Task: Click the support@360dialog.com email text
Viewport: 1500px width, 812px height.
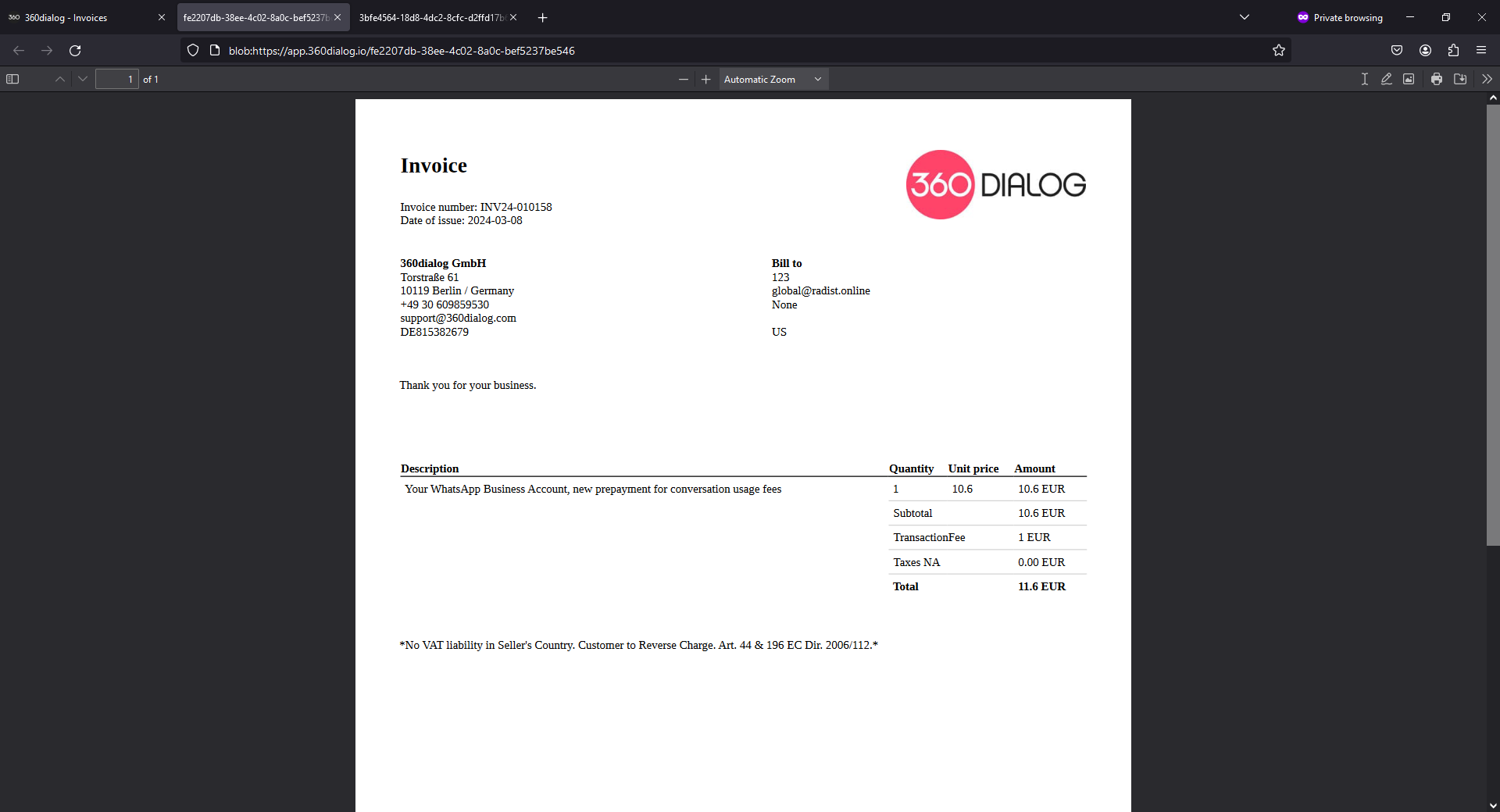Action: point(459,319)
